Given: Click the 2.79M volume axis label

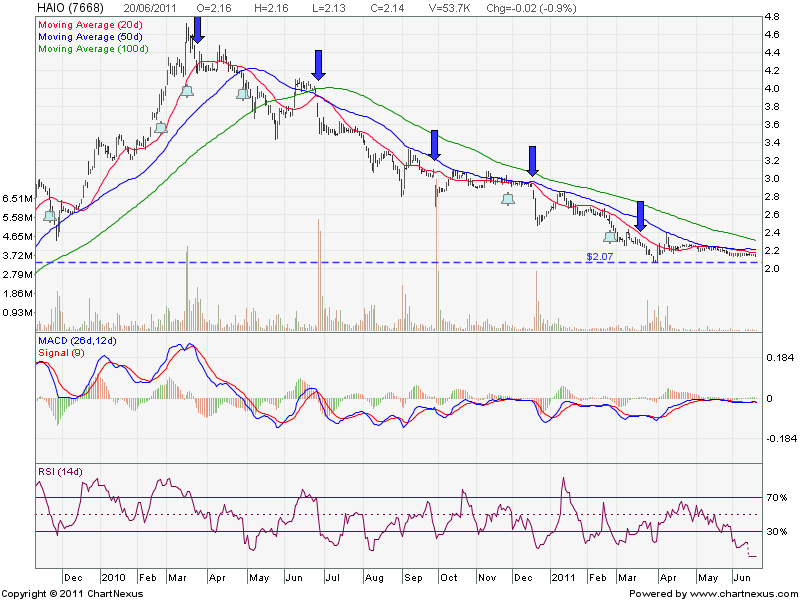Looking at the screenshot, I should [17, 274].
